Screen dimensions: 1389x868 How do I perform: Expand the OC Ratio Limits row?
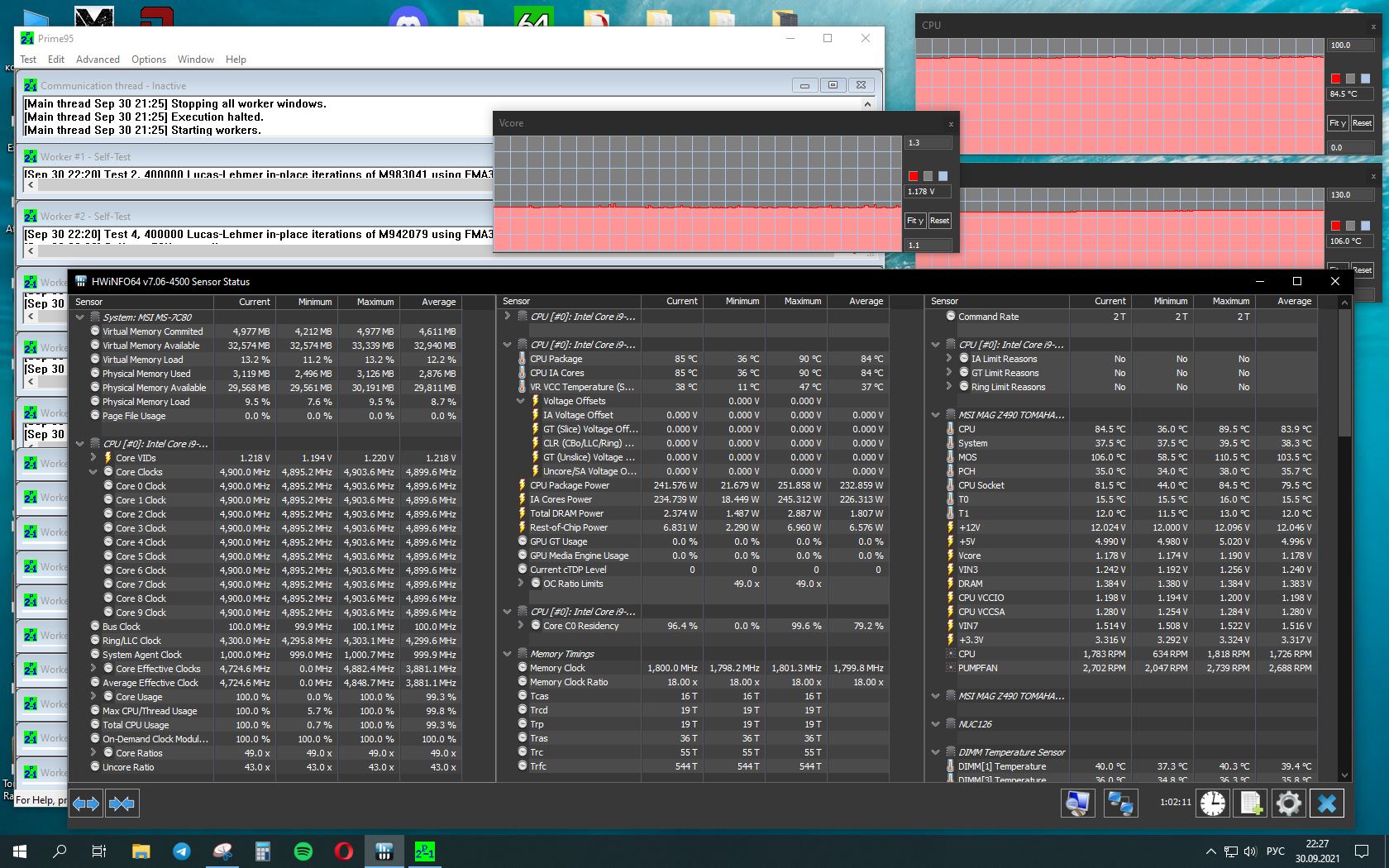[x=521, y=584]
